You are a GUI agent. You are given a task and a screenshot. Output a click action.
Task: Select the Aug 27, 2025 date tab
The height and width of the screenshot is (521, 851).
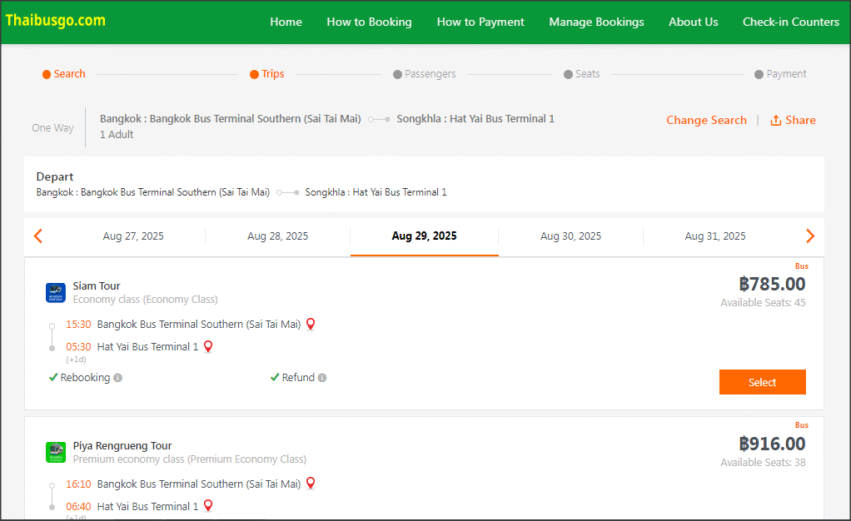coord(133,237)
